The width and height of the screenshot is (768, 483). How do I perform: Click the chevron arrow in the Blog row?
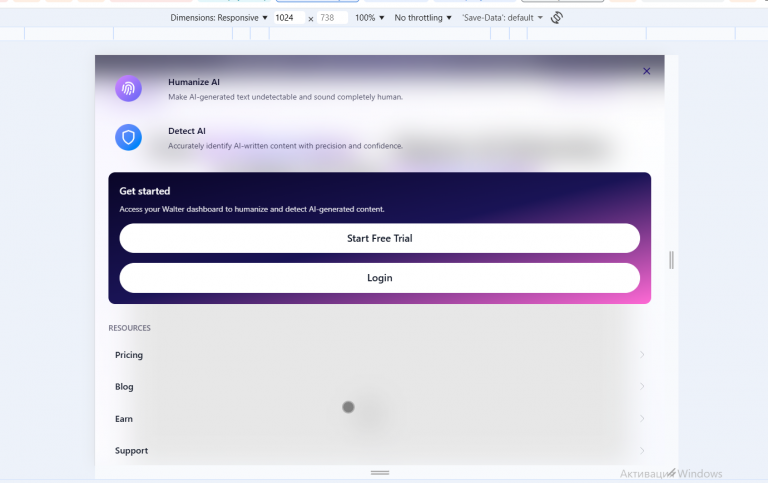pyautogui.click(x=642, y=386)
